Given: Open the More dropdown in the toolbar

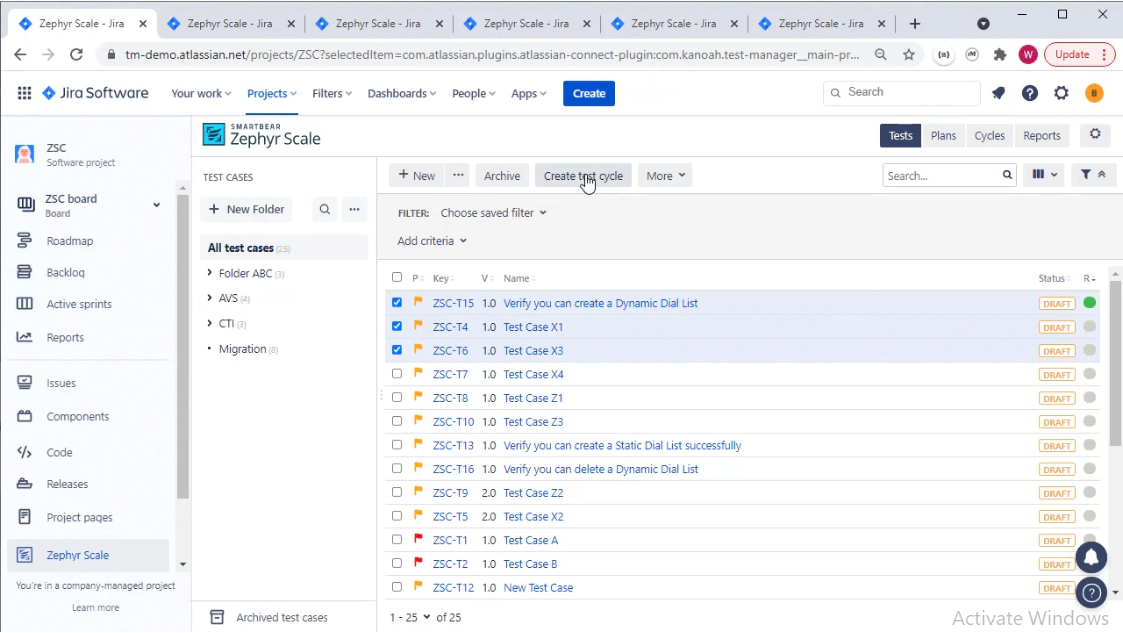Looking at the screenshot, I should click(x=664, y=175).
